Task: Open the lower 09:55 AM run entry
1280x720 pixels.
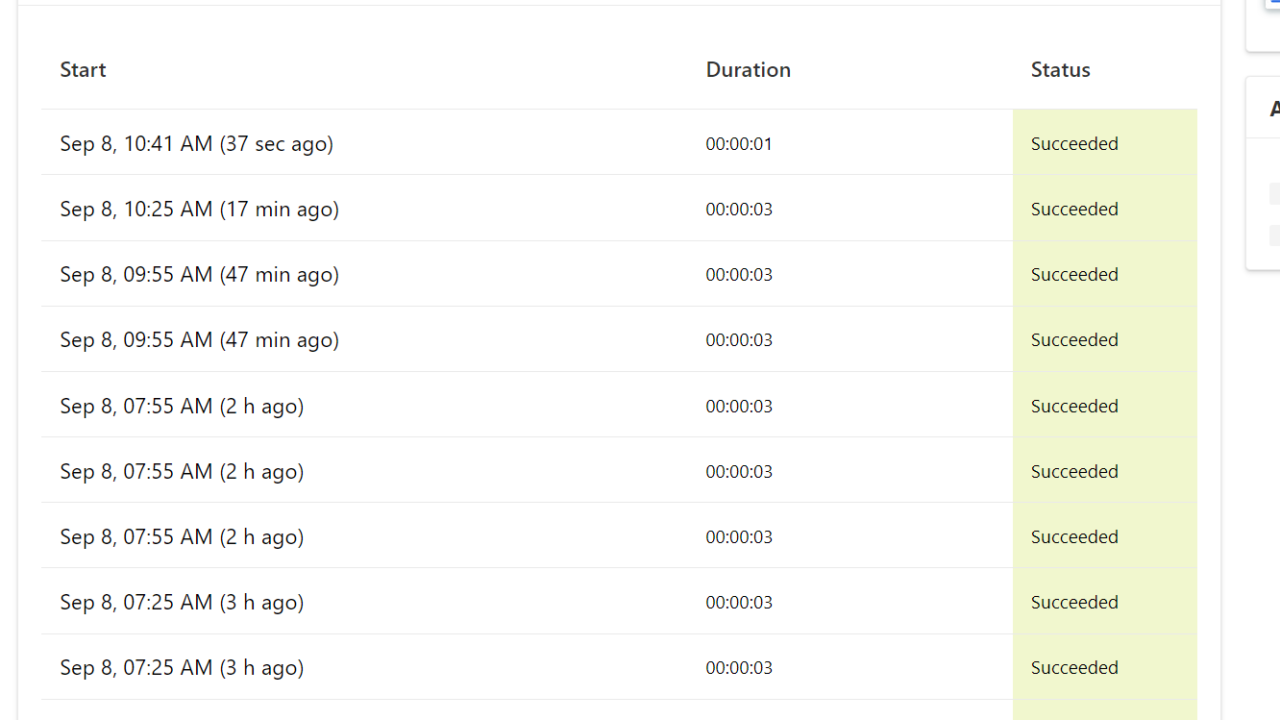Action: pyautogui.click(x=199, y=340)
